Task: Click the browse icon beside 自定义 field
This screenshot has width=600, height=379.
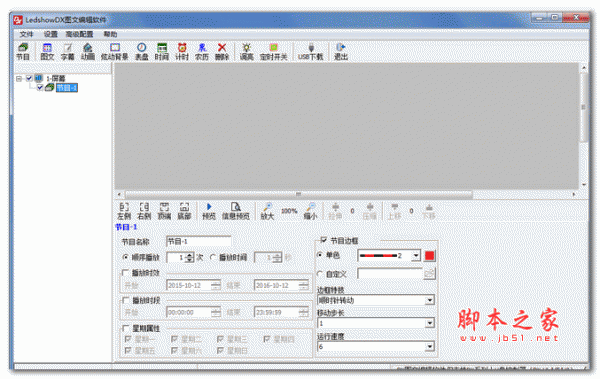Action: point(429,273)
